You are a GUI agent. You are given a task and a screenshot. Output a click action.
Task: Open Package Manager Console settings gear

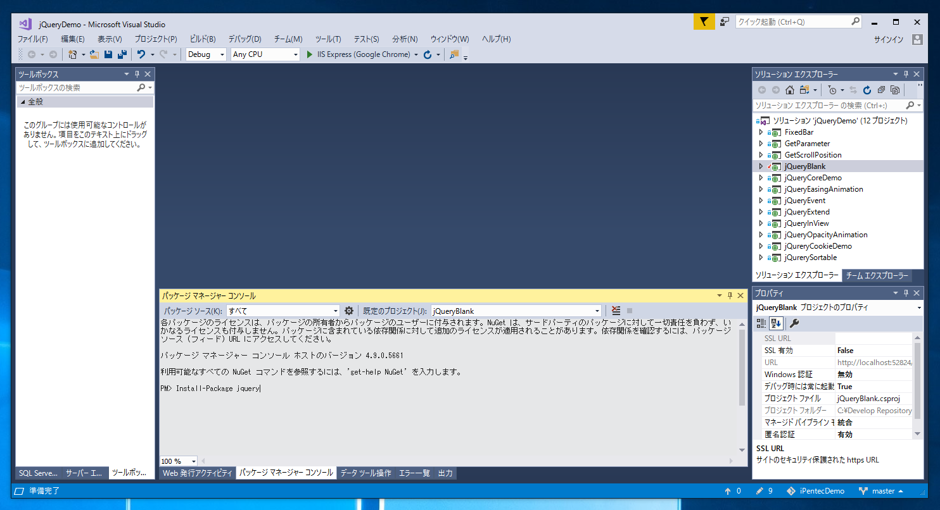tap(348, 311)
